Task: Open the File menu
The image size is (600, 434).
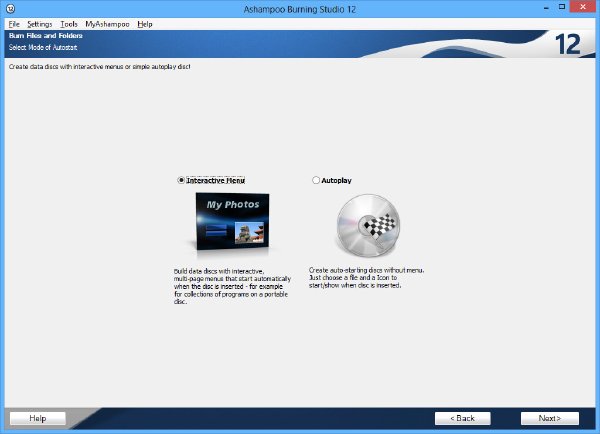Action: coord(14,24)
